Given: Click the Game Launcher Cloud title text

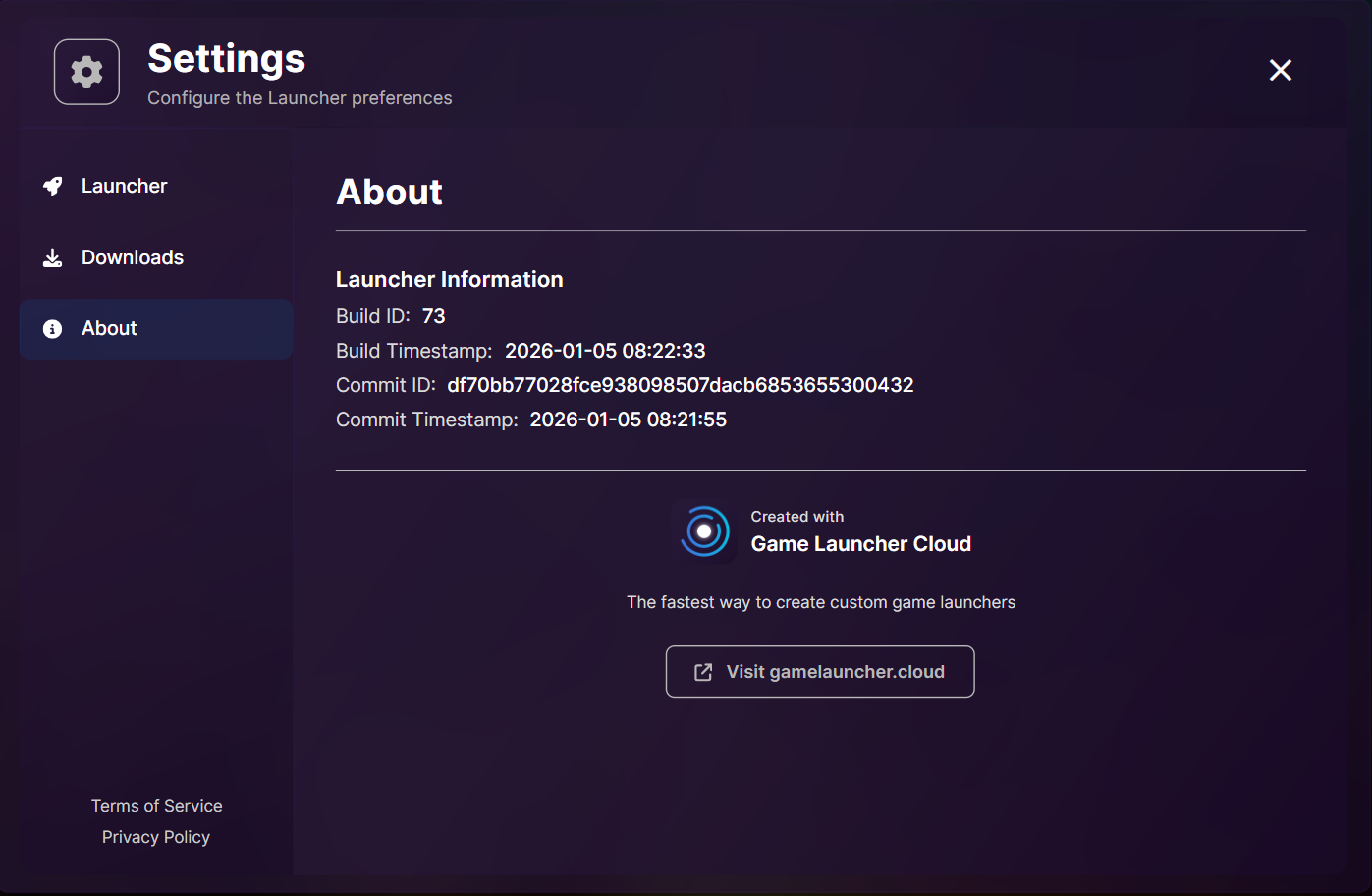Looking at the screenshot, I should click(860, 544).
